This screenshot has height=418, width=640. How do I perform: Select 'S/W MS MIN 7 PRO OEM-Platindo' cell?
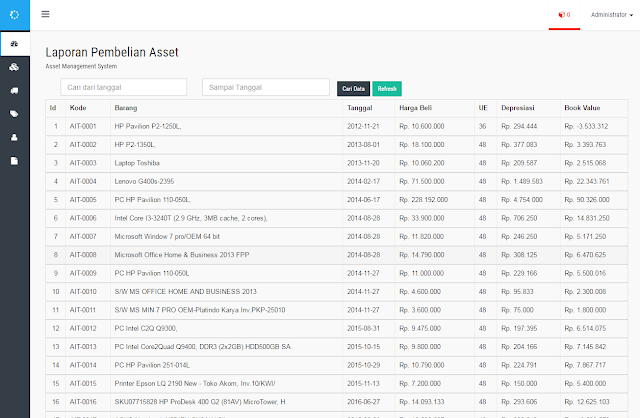coord(227,310)
